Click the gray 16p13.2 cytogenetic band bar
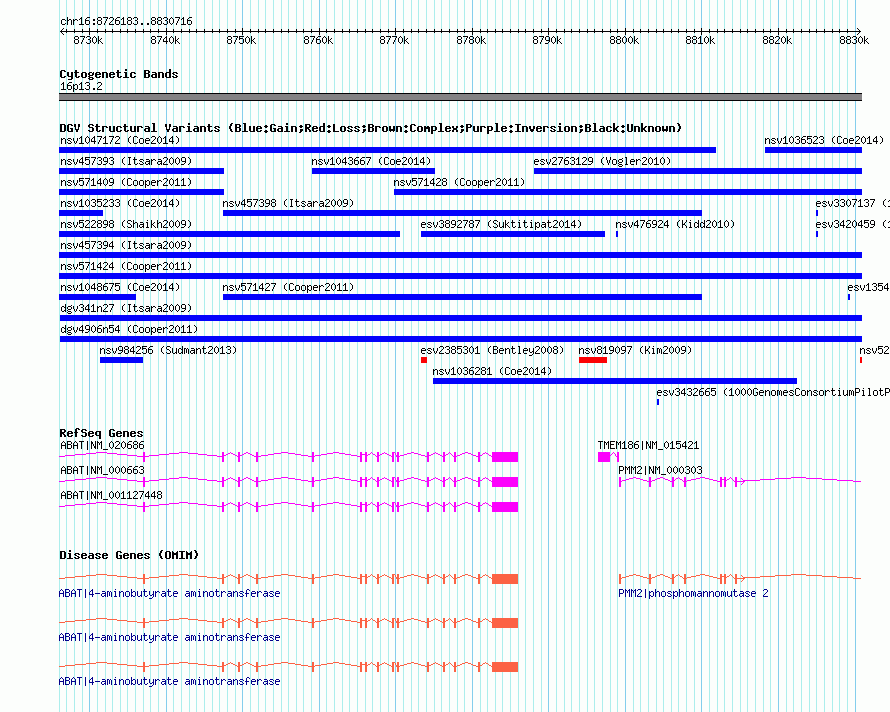The width and height of the screenshot is (890, 712). (x=460, y=97)
